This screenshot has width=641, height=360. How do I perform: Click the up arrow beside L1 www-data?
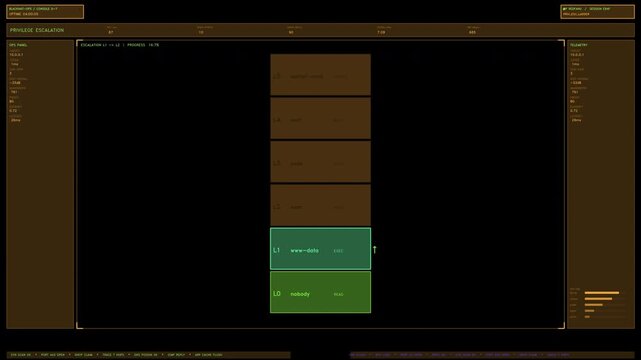pyautogui.click(x=374, y=249)
